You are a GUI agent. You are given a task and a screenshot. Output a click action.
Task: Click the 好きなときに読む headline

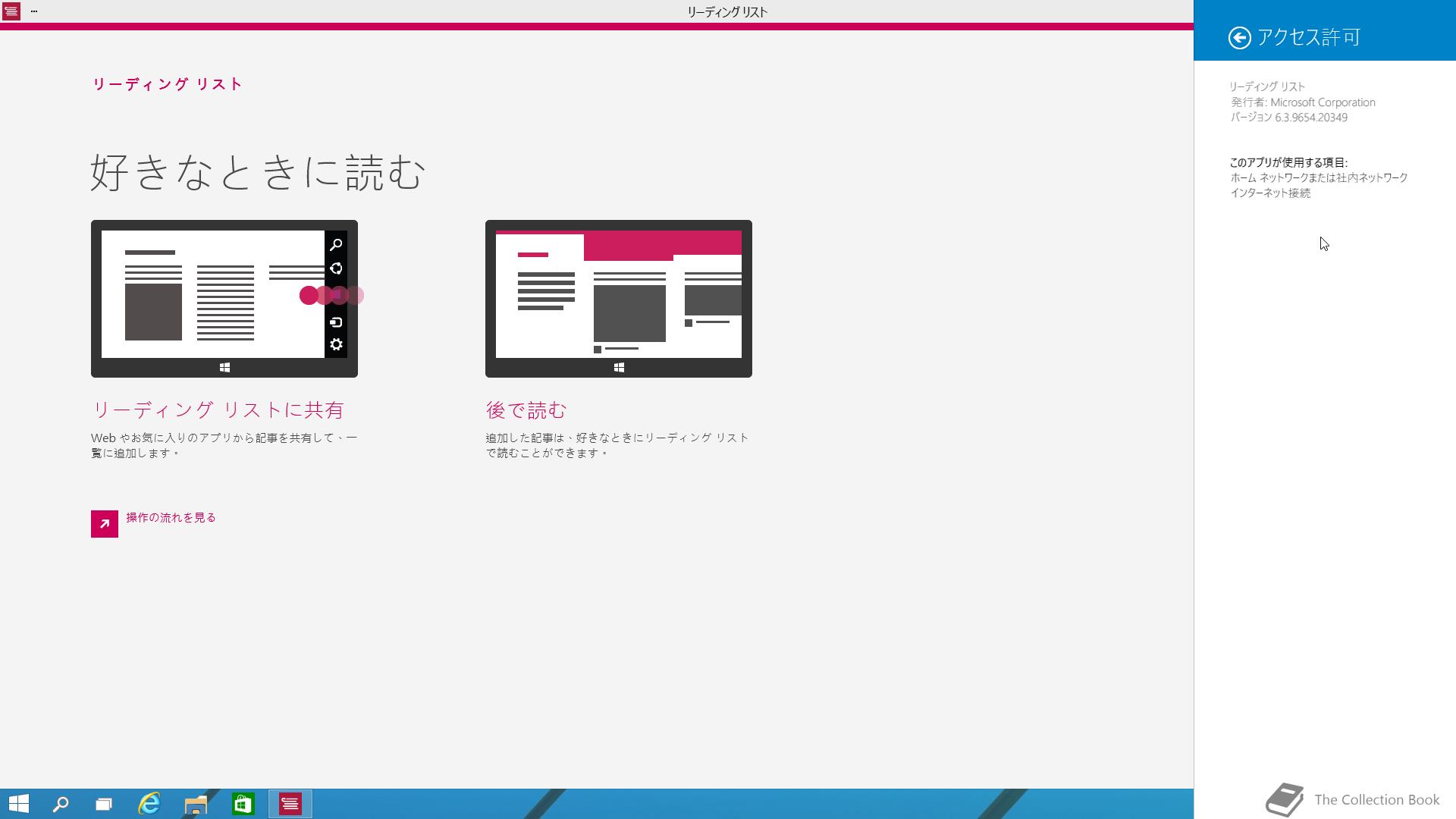[x=257, y=172]
